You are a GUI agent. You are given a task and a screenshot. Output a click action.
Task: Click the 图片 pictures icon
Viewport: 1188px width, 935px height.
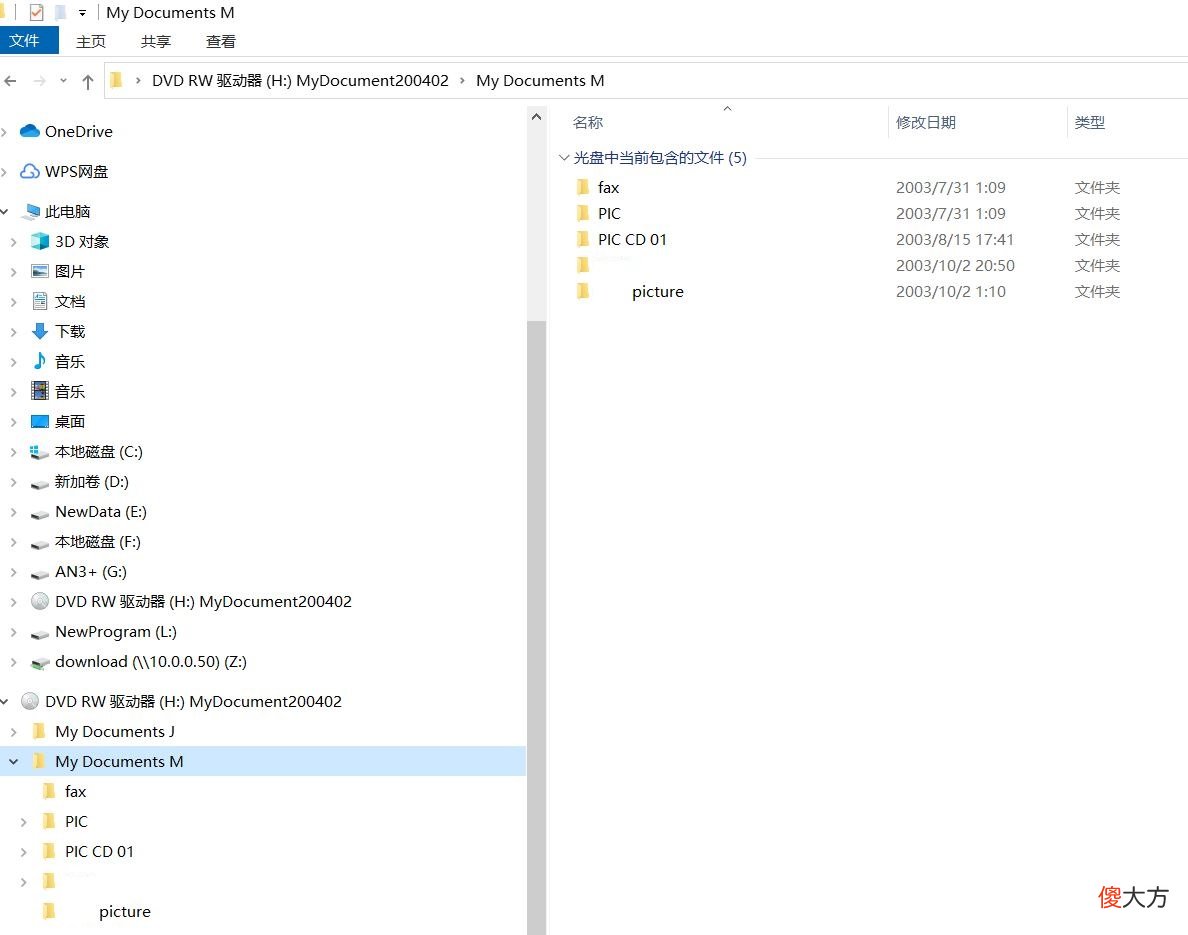[x=40, y=271]
